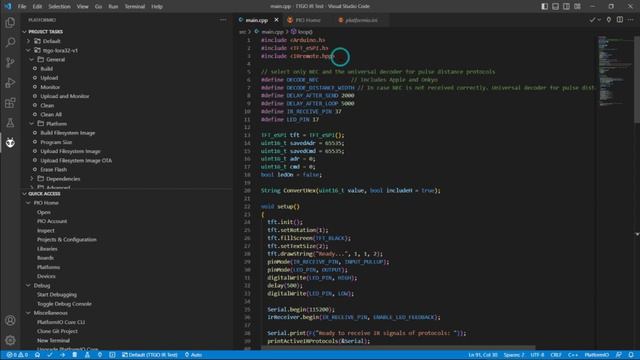Viewport: 640px width, 360px height.
Task: Switch to the platformio.ini tab
Action: tap(362, 20)
